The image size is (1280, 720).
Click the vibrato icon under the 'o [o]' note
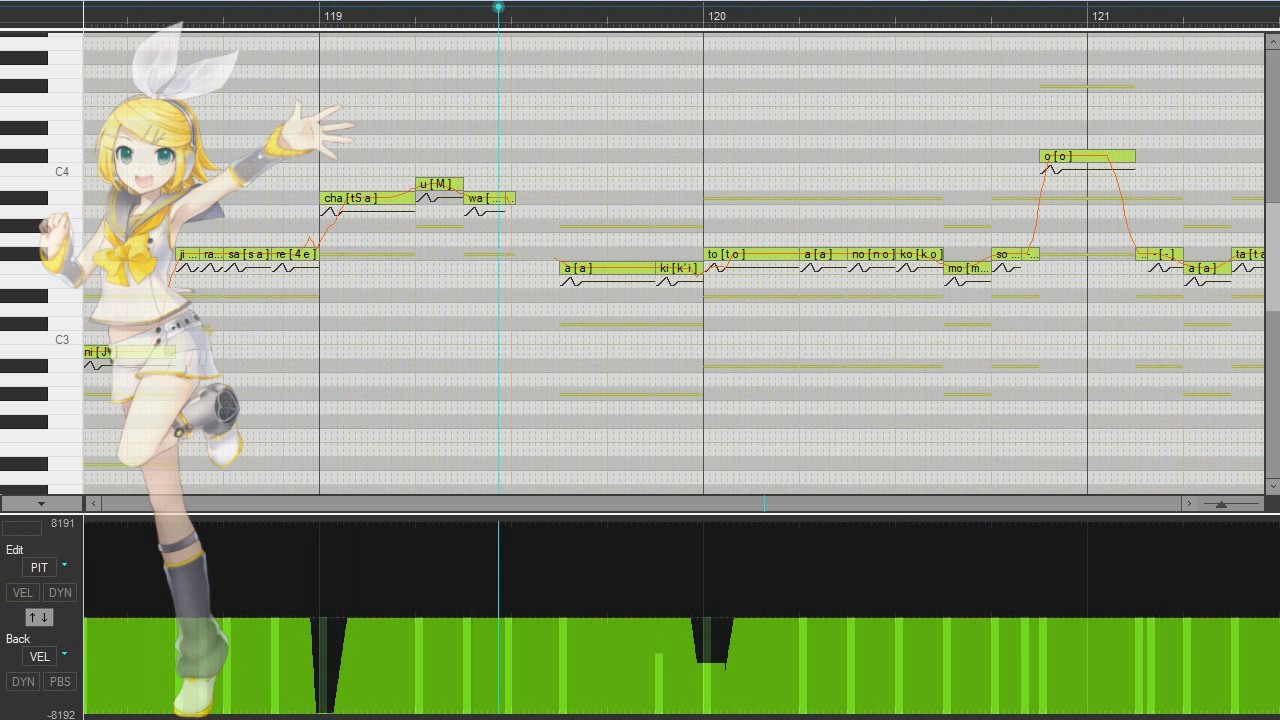(x=1052, y=170)
